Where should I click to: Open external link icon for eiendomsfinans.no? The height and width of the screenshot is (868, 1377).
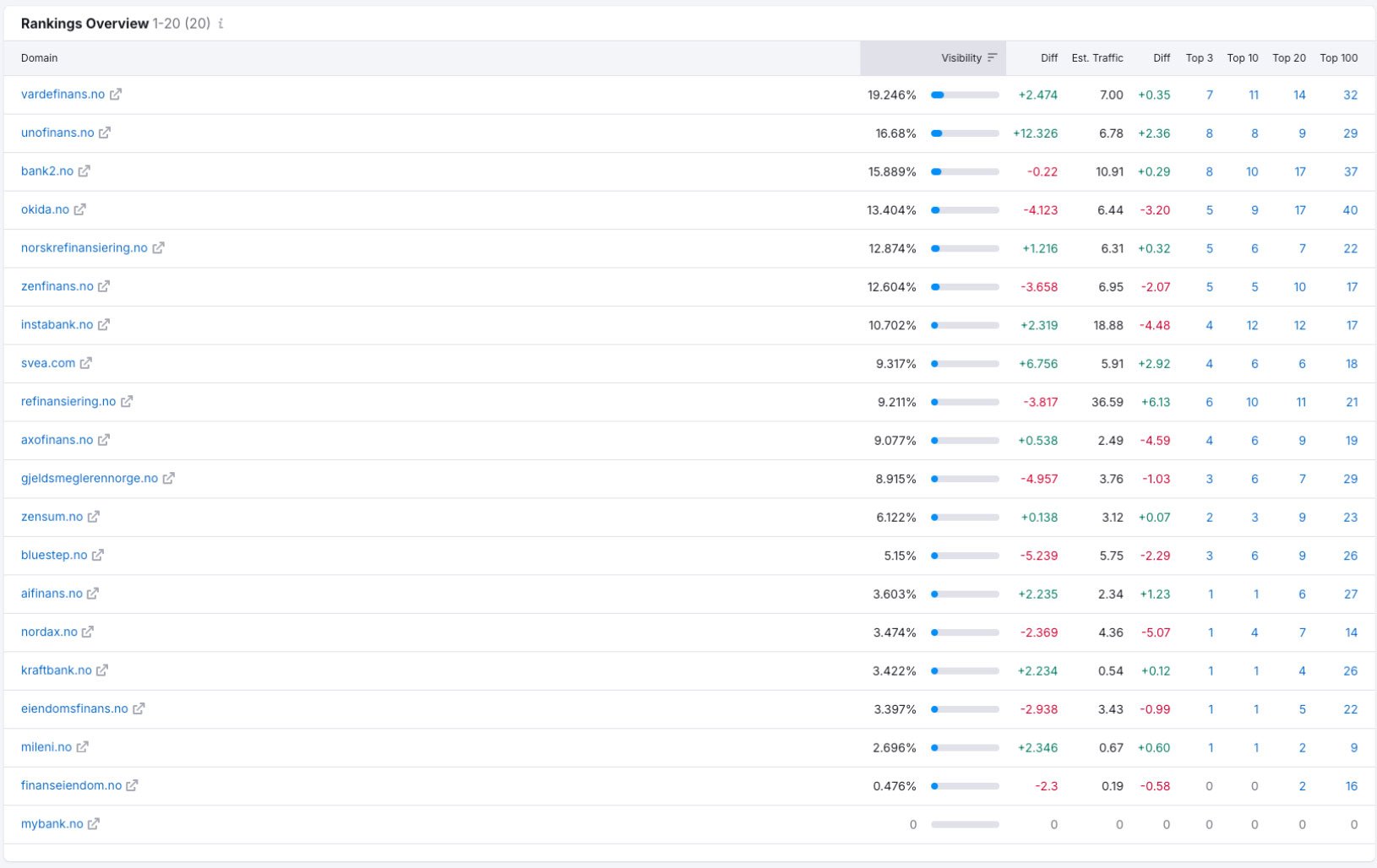coord(139,709)
